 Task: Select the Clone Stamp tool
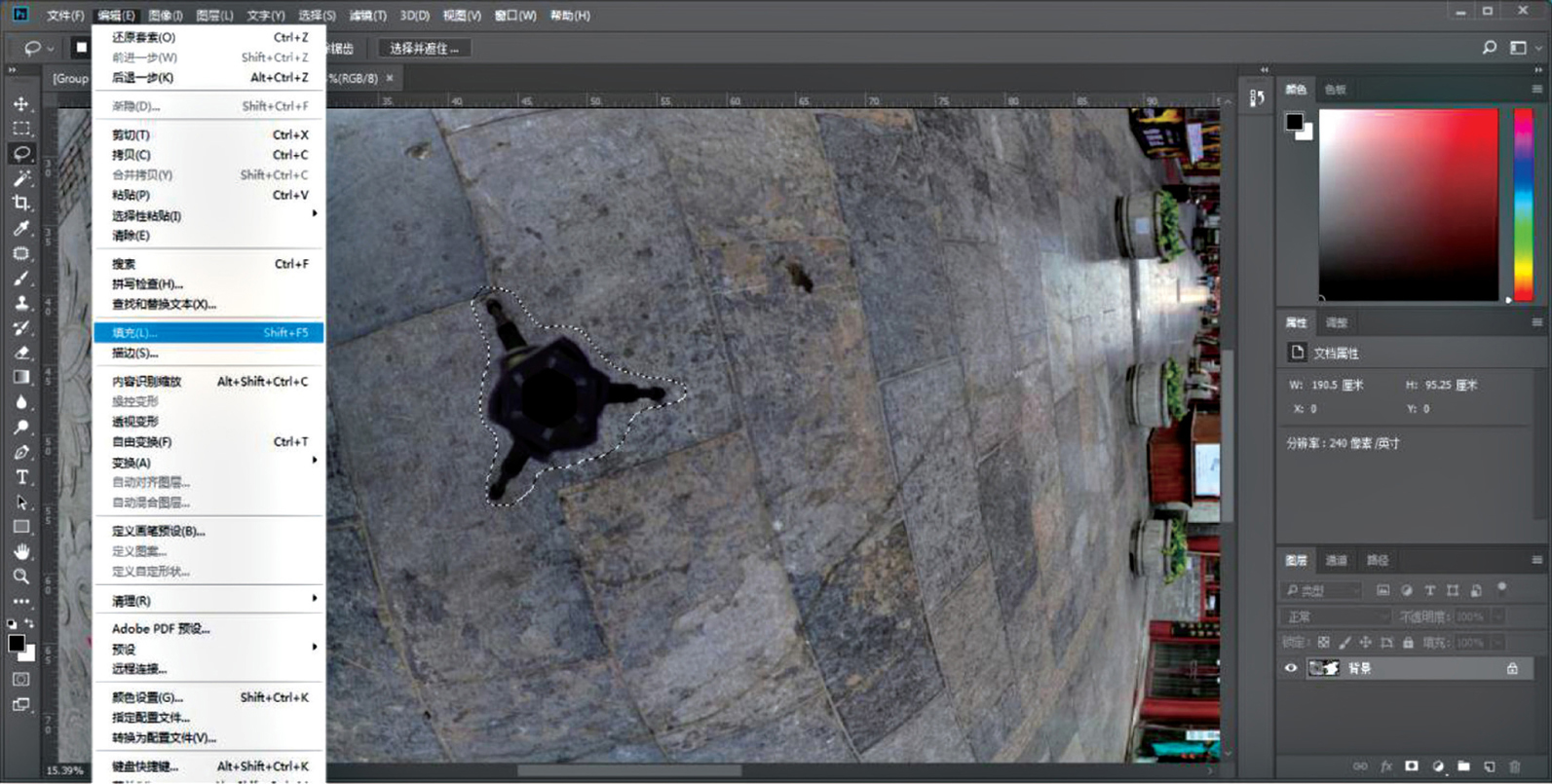tap(21, 303)
